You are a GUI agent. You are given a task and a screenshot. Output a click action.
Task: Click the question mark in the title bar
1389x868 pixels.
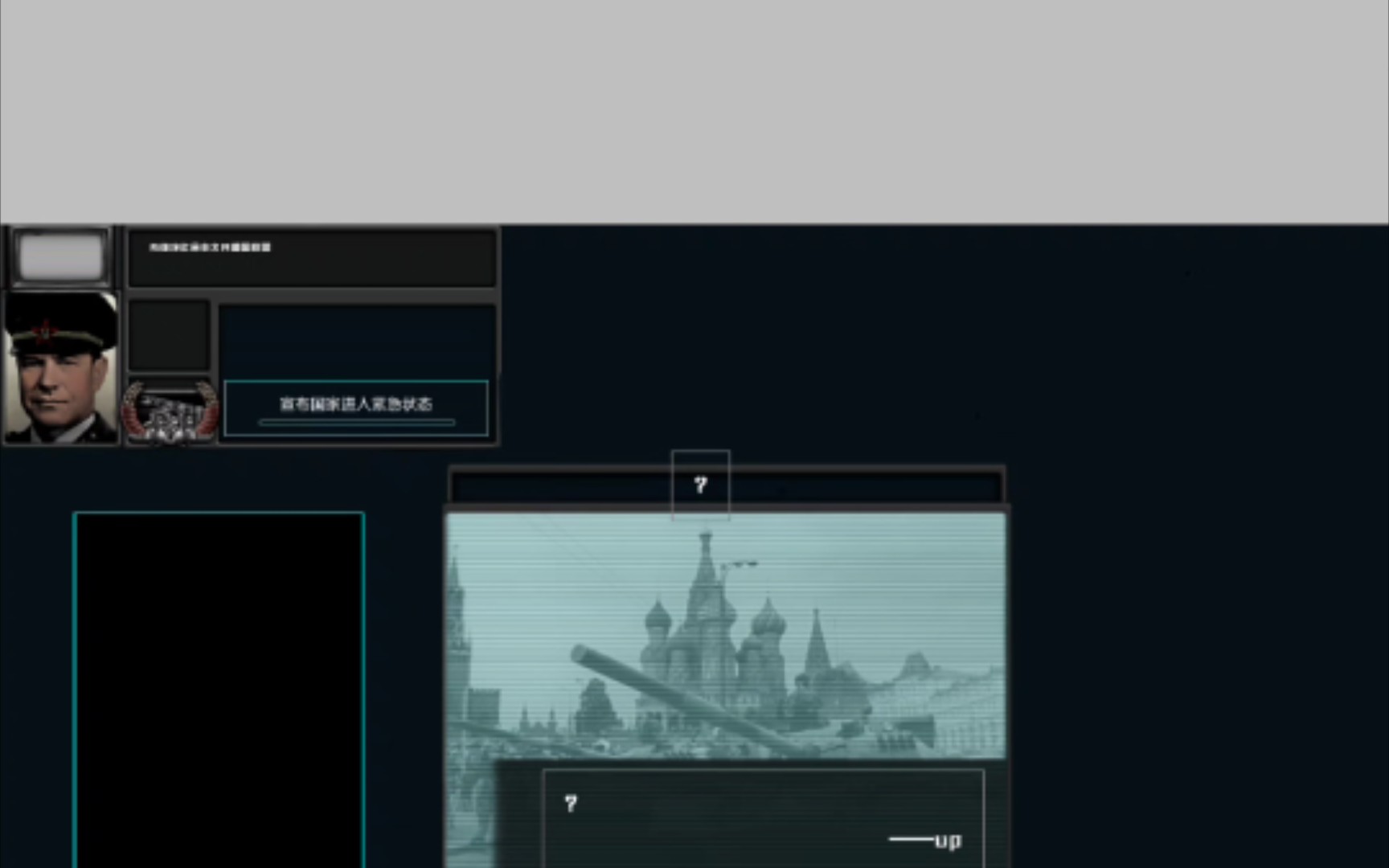[x=701, y=485]
